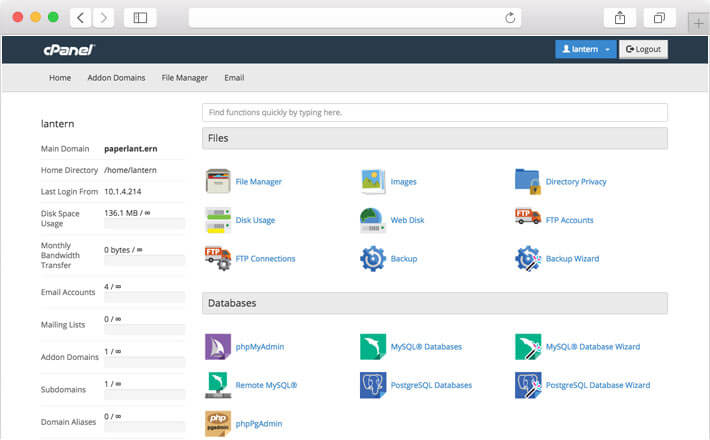This screenshot has height=440, width=710.
Task: Click the MySQL Database Wizard icon
Action: 527,347
